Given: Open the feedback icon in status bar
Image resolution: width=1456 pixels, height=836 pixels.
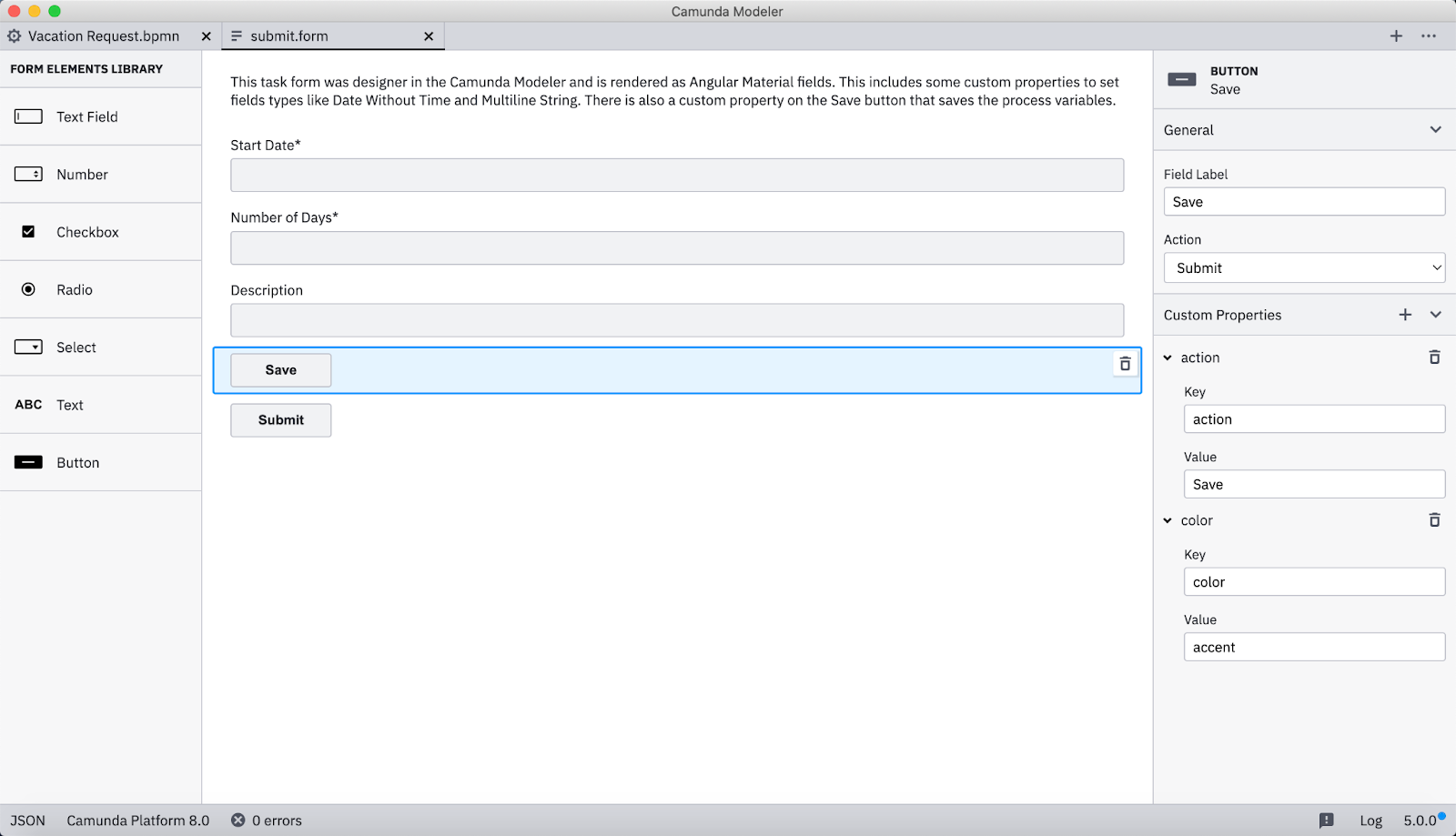Looking at the screenshot, I should point(1327,821).
